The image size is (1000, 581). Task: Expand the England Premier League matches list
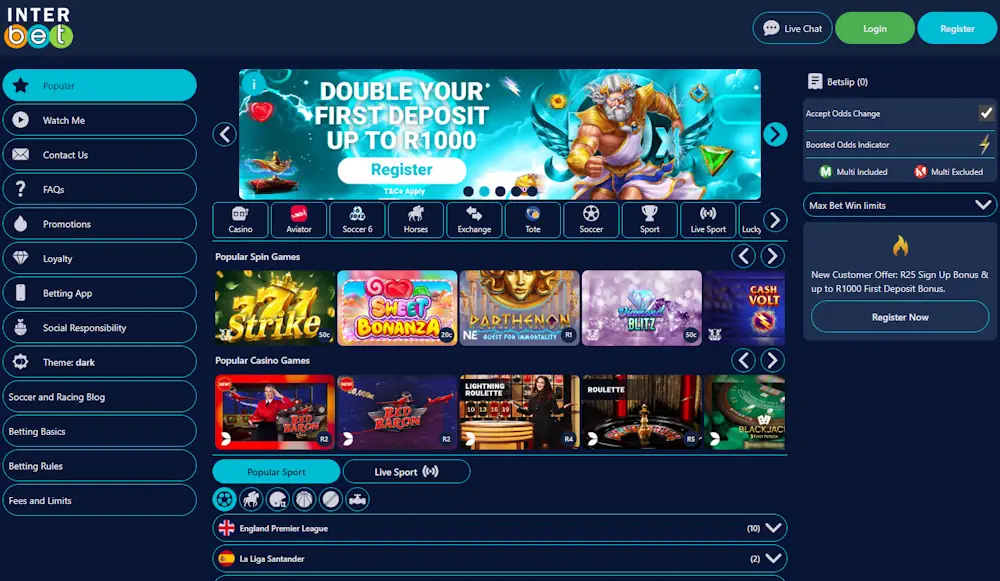point(771,527)
